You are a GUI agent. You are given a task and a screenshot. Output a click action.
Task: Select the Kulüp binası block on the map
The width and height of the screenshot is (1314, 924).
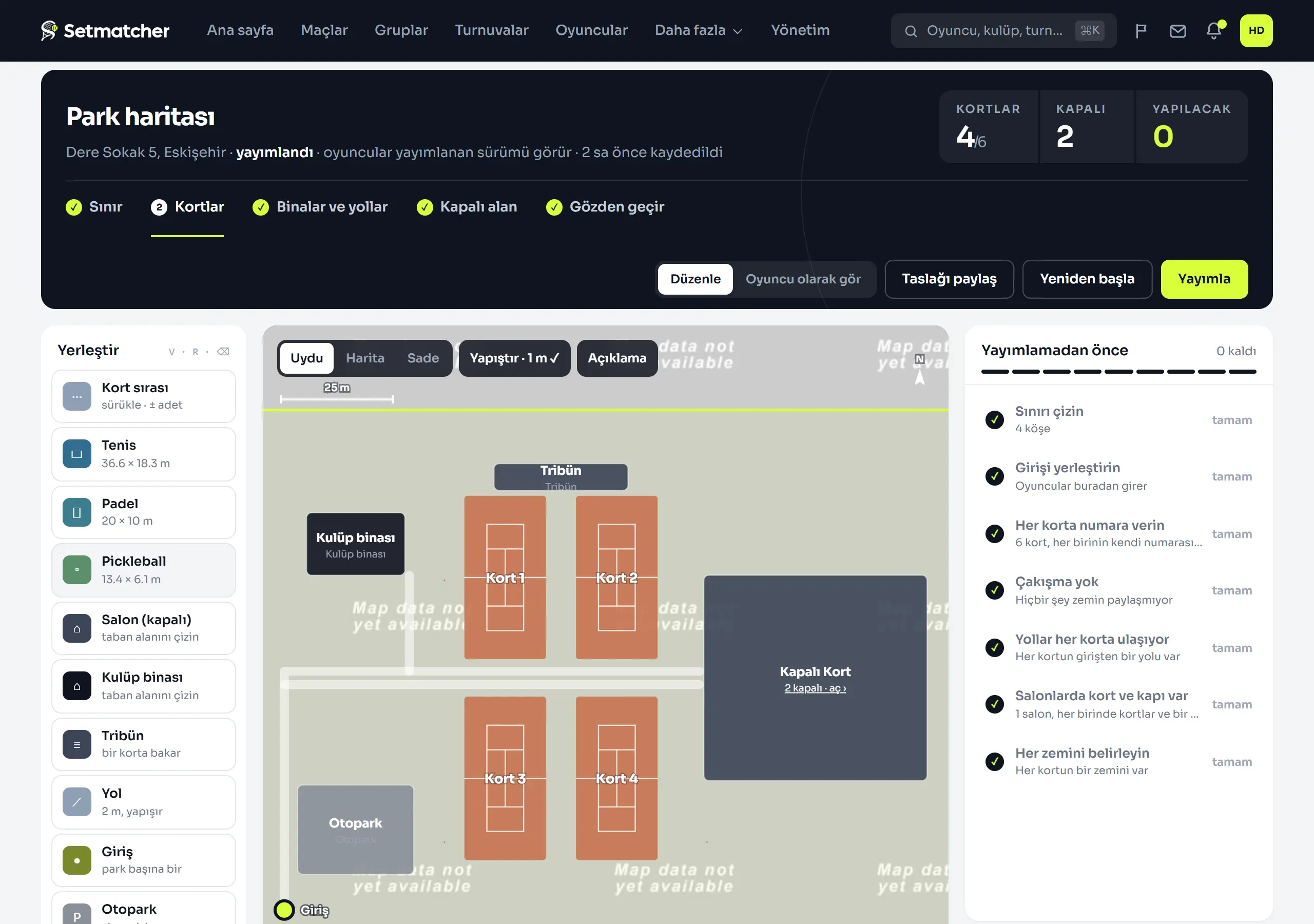pos(355,544)
